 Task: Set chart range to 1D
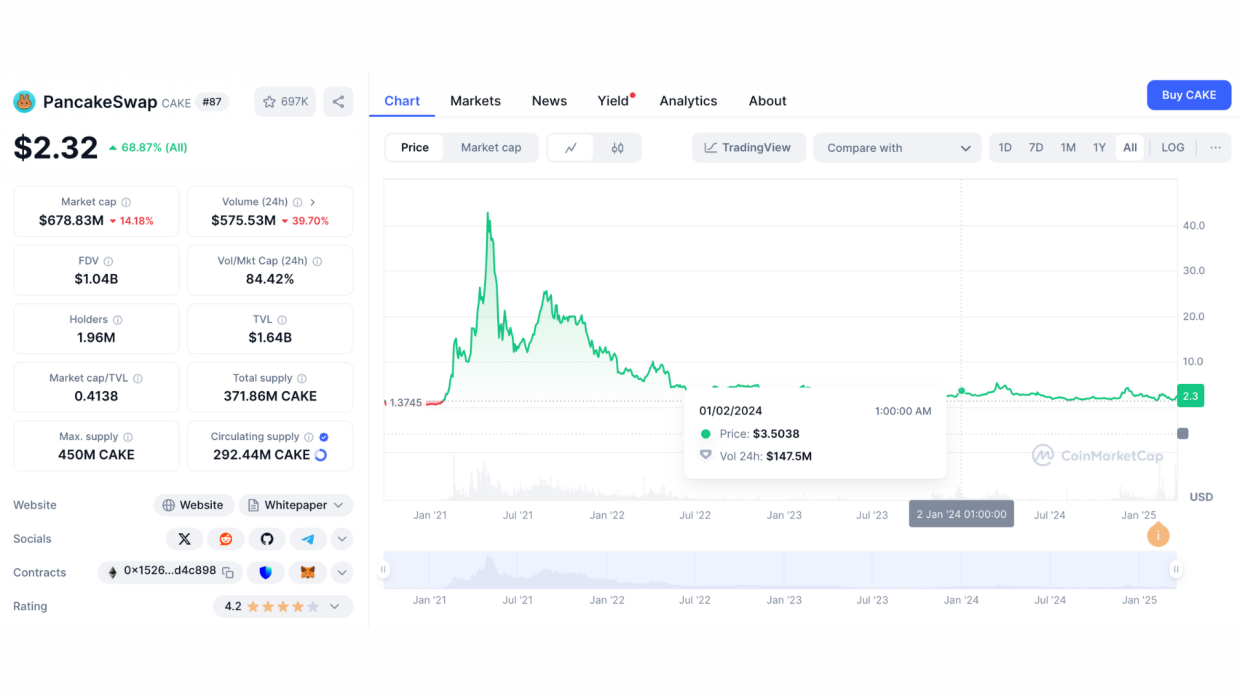coord(1005,148)
